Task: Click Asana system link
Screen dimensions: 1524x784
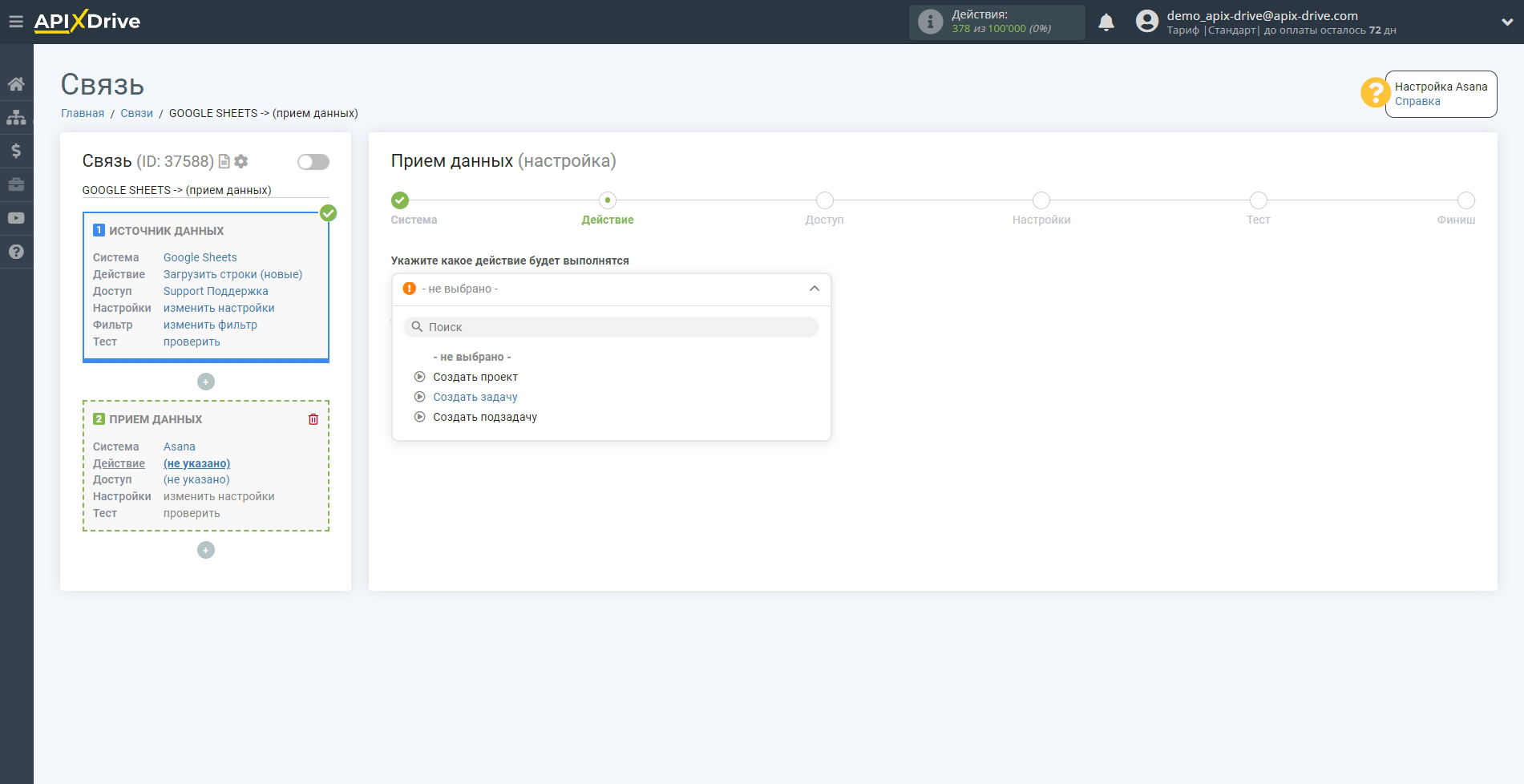Action: tap(180, 447)
